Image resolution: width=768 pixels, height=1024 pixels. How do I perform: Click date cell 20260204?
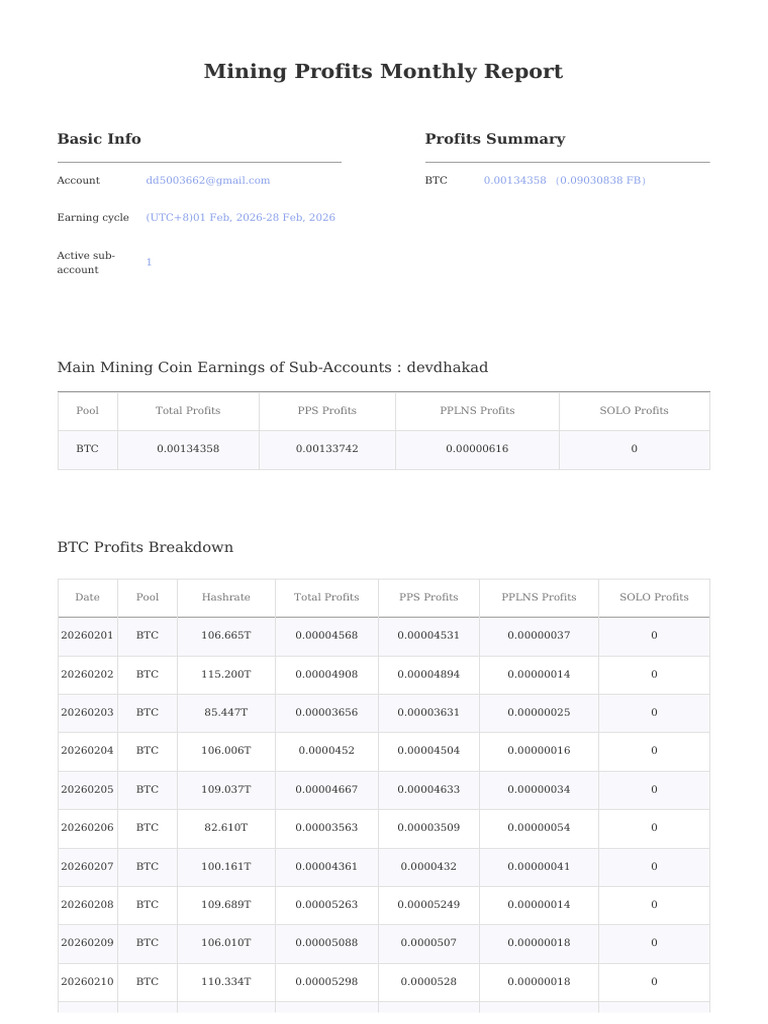click(87, 751)
